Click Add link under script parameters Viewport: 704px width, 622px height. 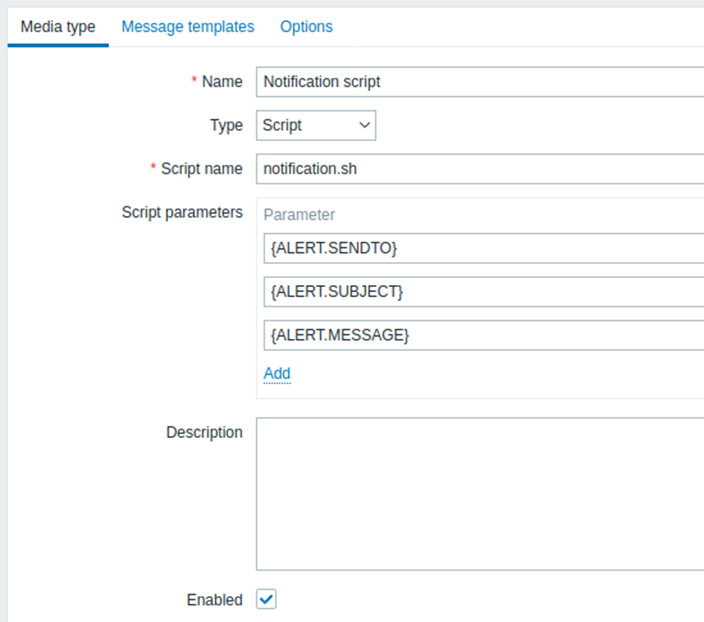(x=277, y=373)
